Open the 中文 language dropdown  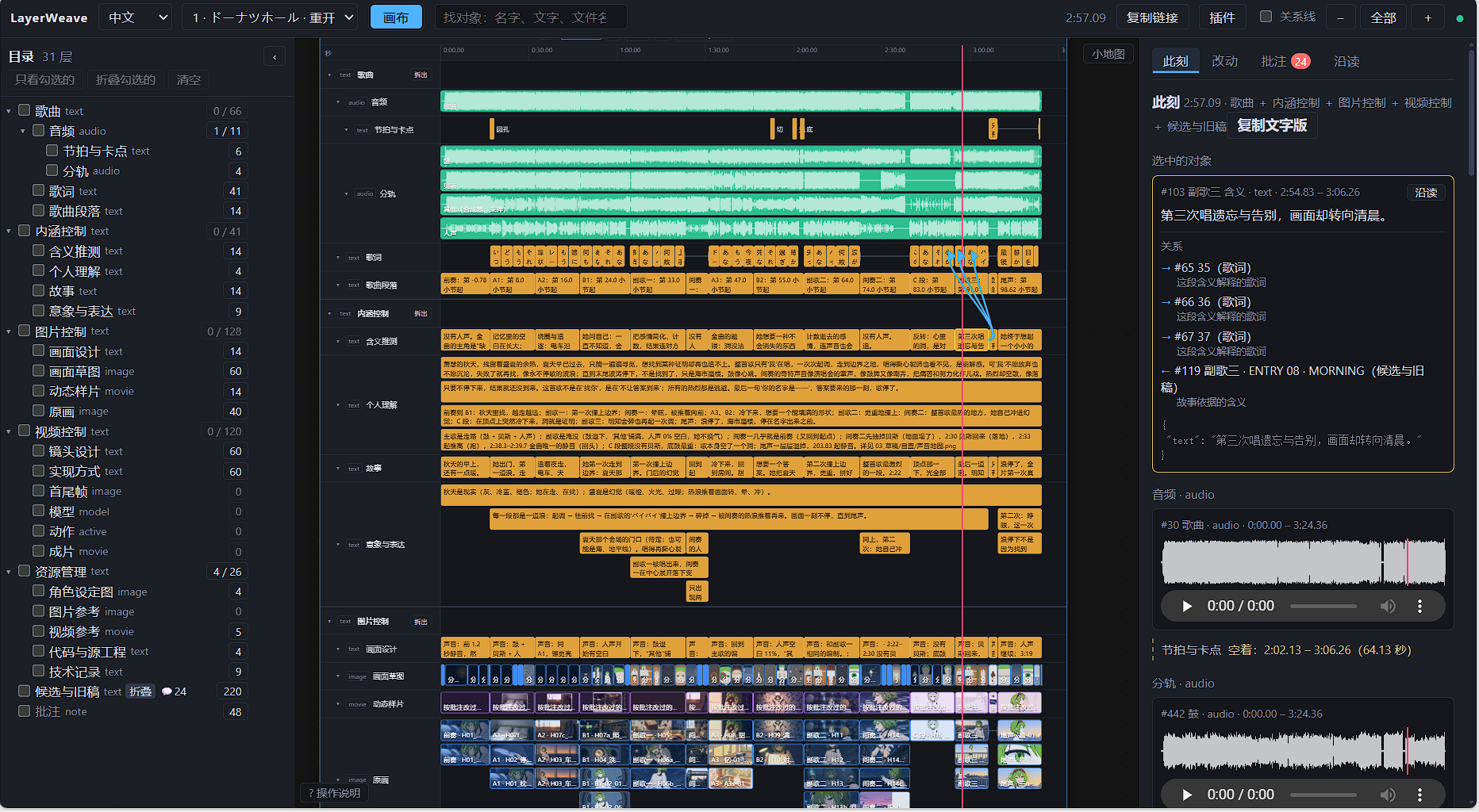136,17
